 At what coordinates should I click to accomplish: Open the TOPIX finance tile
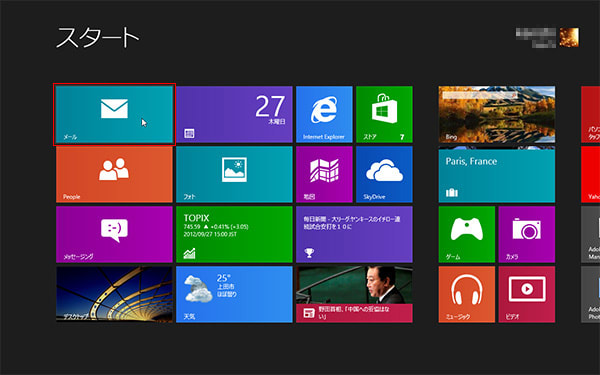click(234, 235)
